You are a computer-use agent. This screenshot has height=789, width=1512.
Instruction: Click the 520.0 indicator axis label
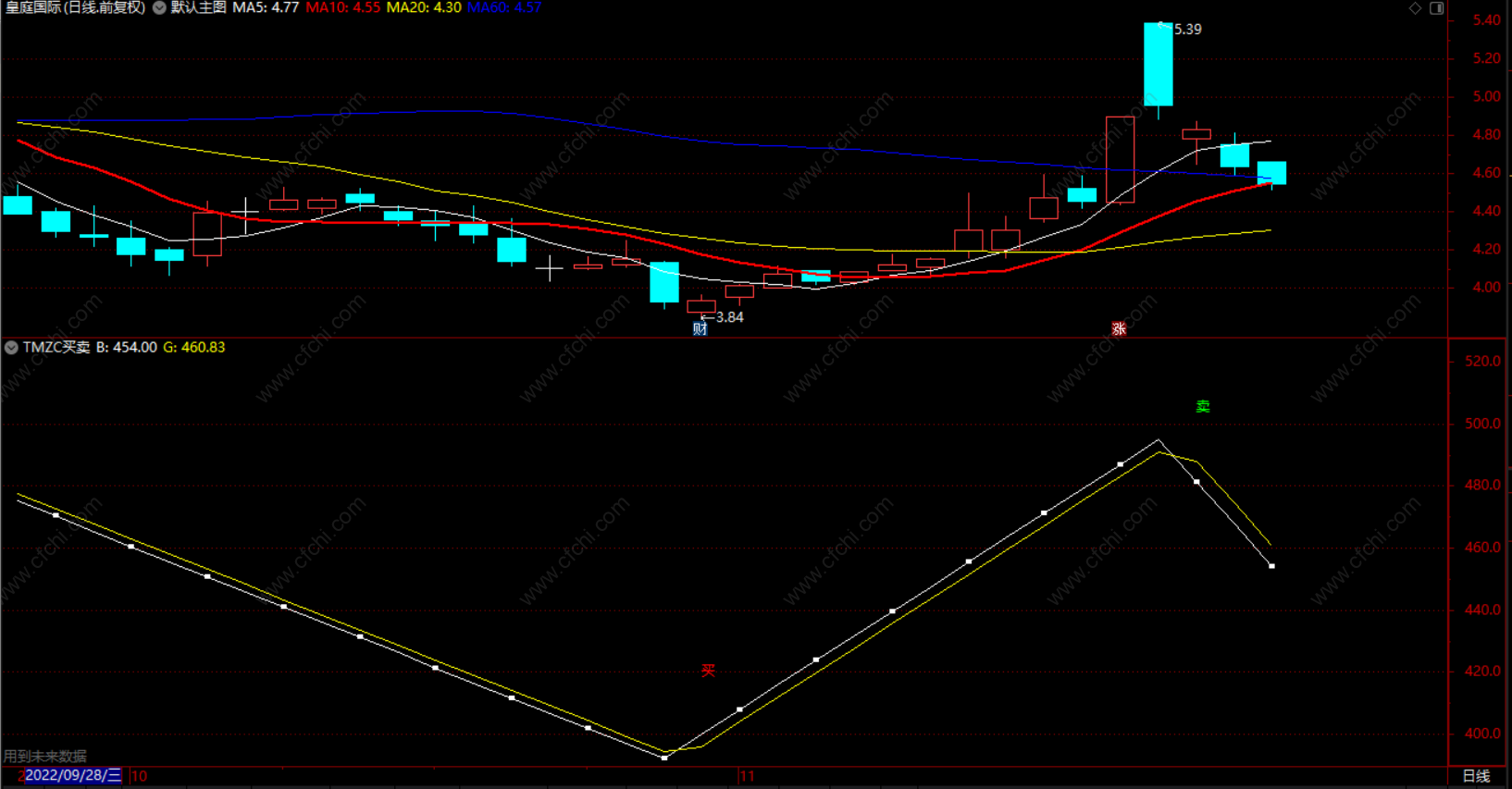point(1483,361)
